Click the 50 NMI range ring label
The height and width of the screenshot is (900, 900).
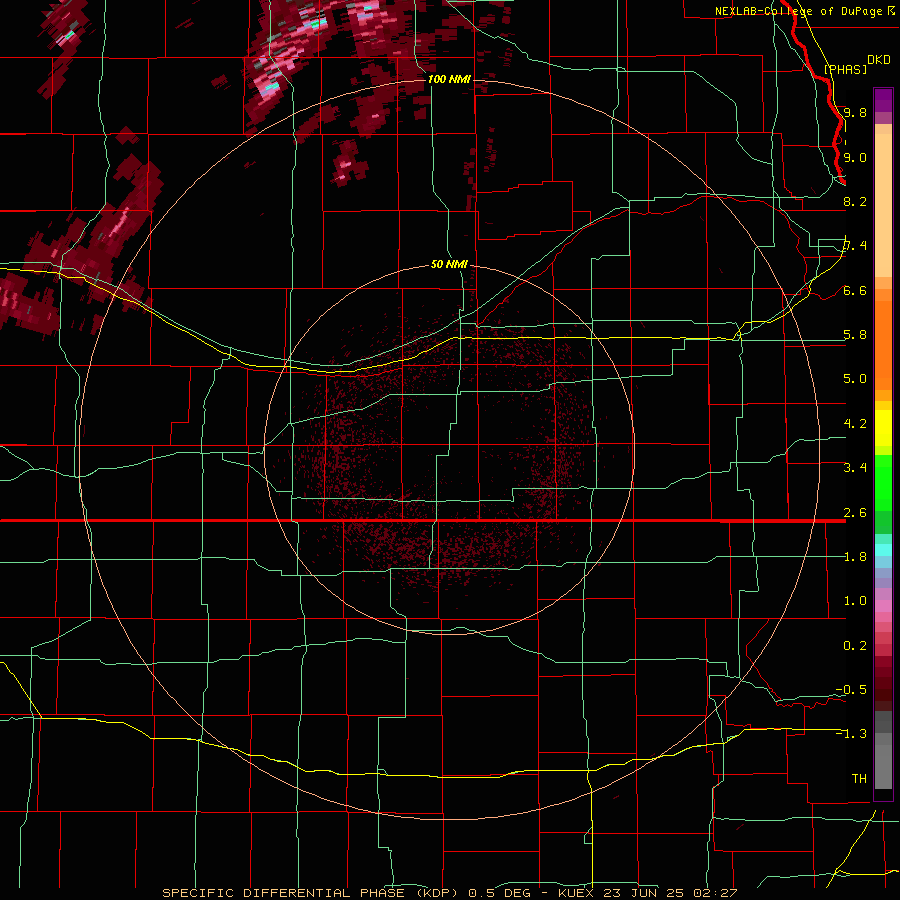[449, 264]
